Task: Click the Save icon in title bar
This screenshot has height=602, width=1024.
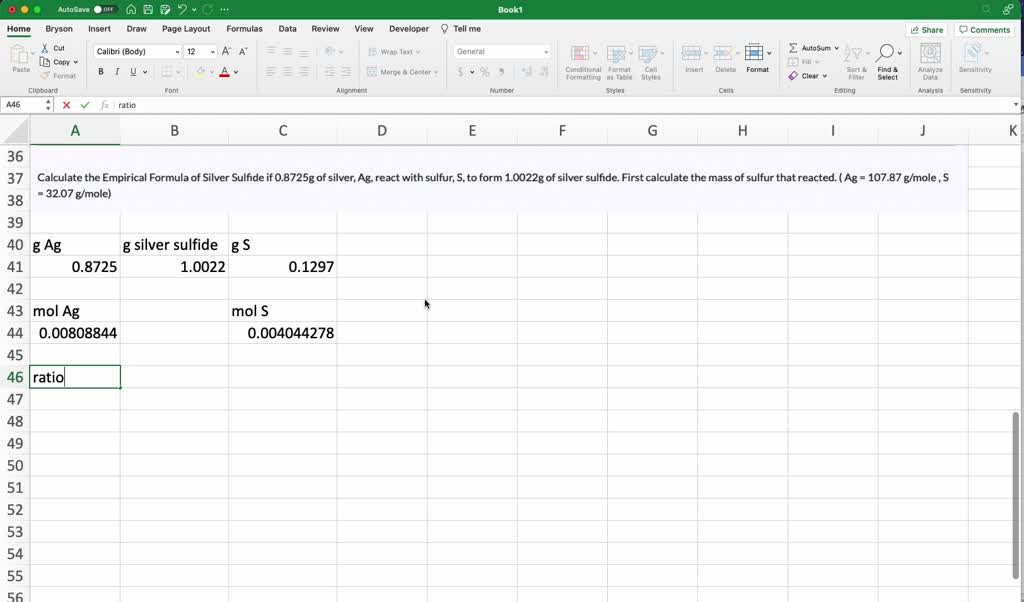Action: [147, 9]
